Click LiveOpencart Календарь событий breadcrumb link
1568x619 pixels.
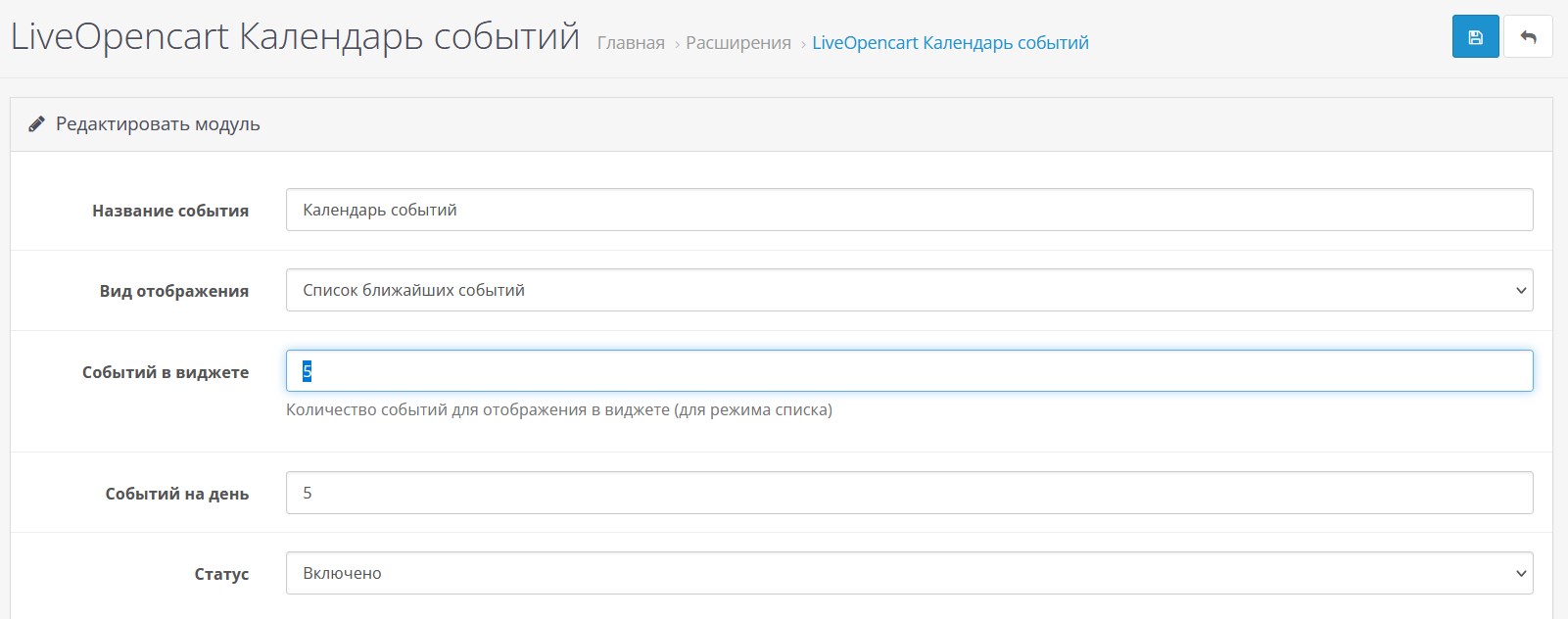point(950,43)
